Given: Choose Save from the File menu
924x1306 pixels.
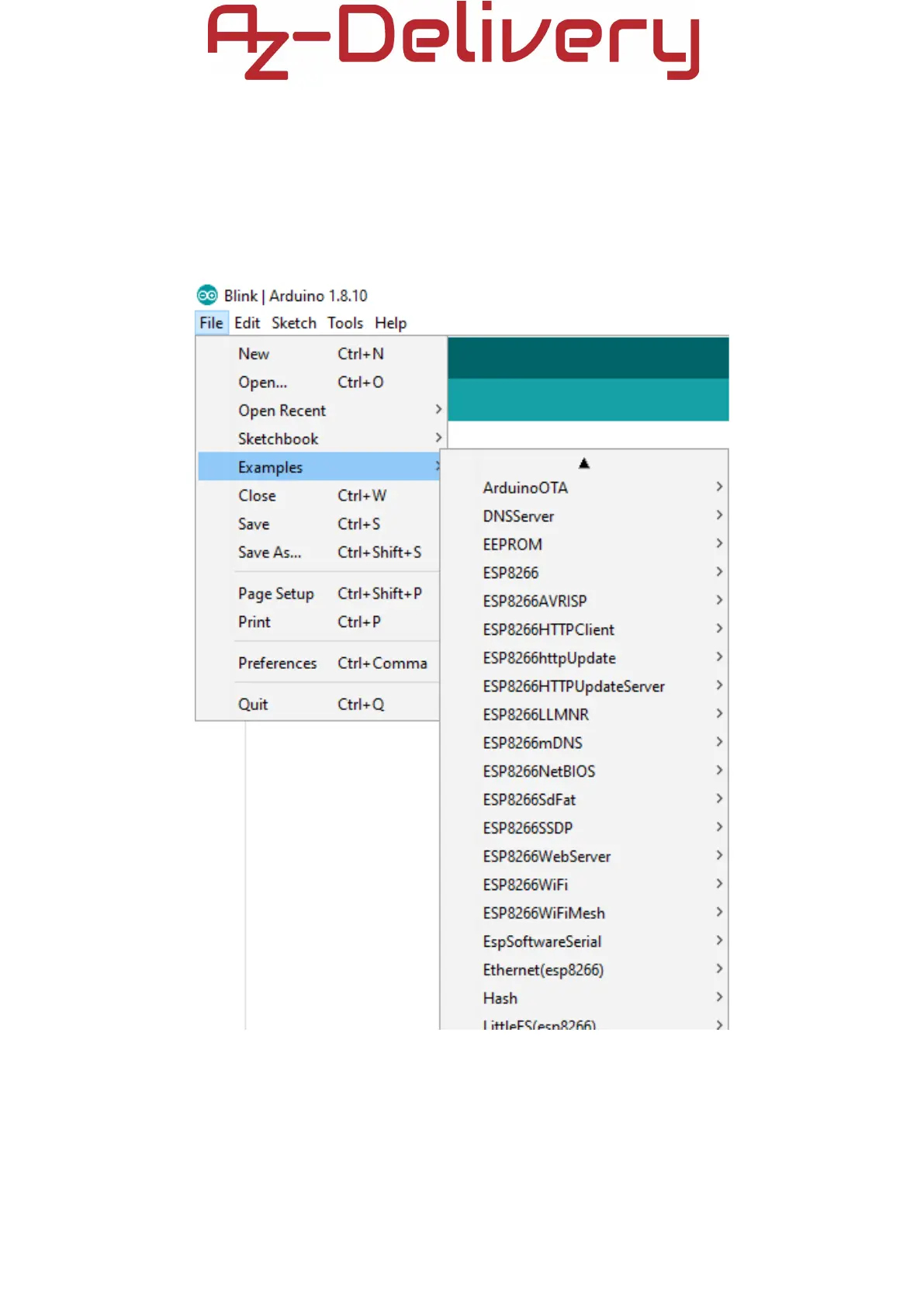Looking at the screenshot, I should pos(319,524).
